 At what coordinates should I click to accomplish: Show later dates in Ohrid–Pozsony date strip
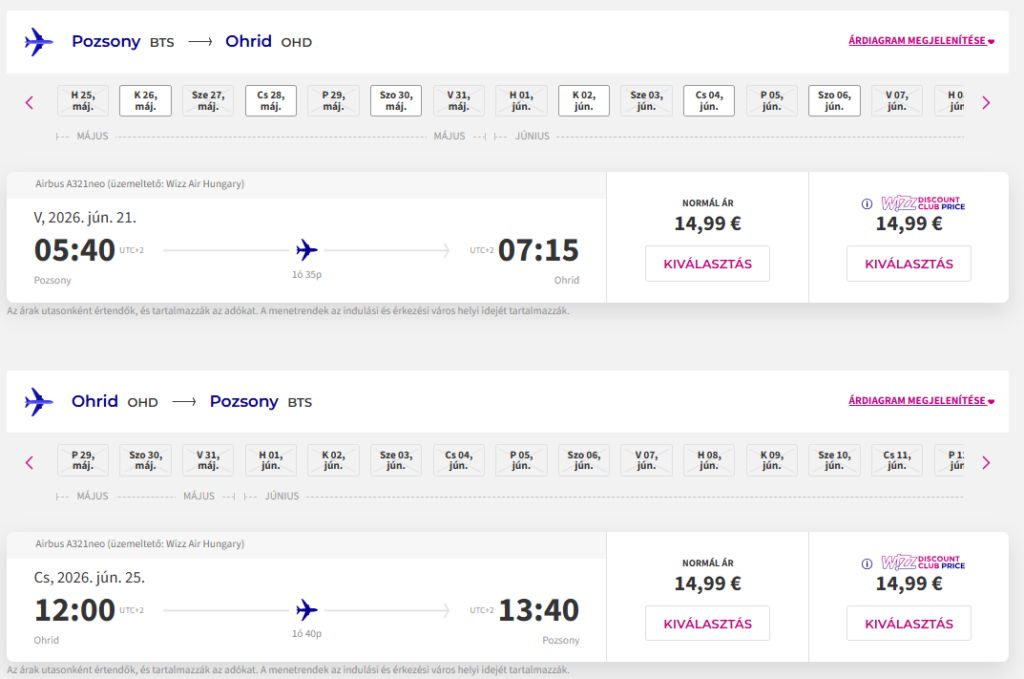pyautogui.click(x=986, y=462)
